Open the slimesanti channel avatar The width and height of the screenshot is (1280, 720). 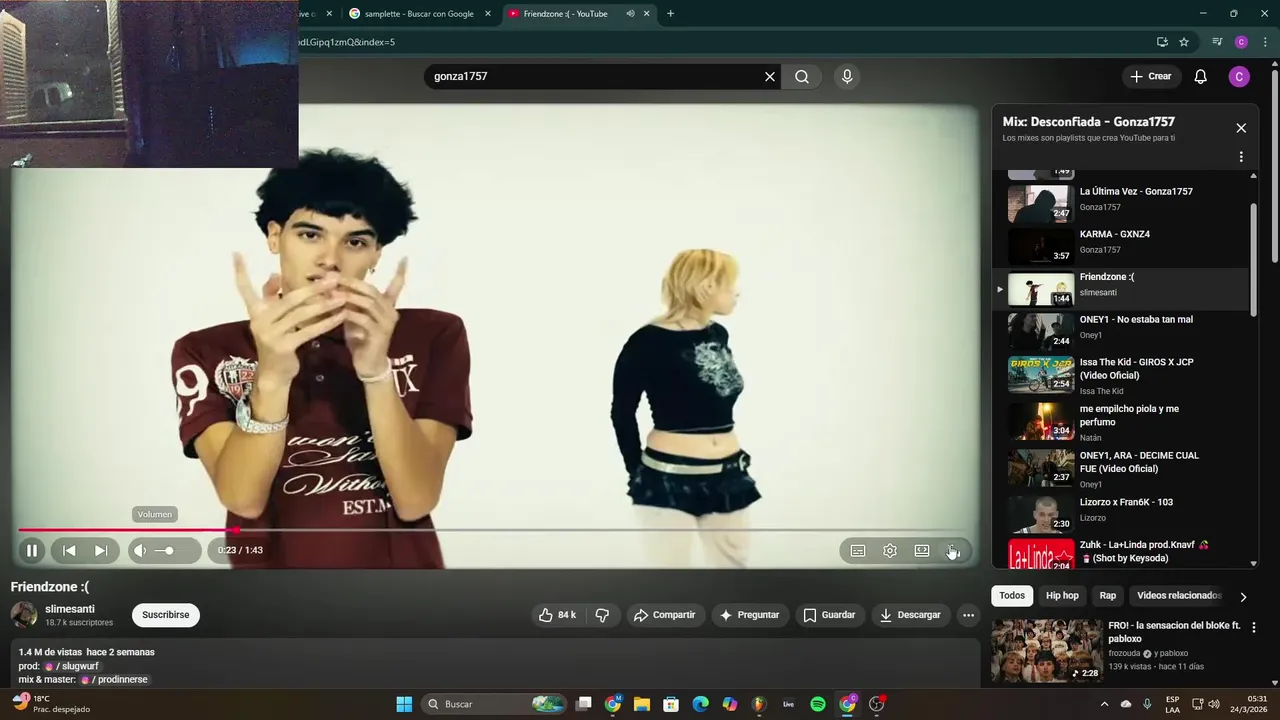(24, 615)
